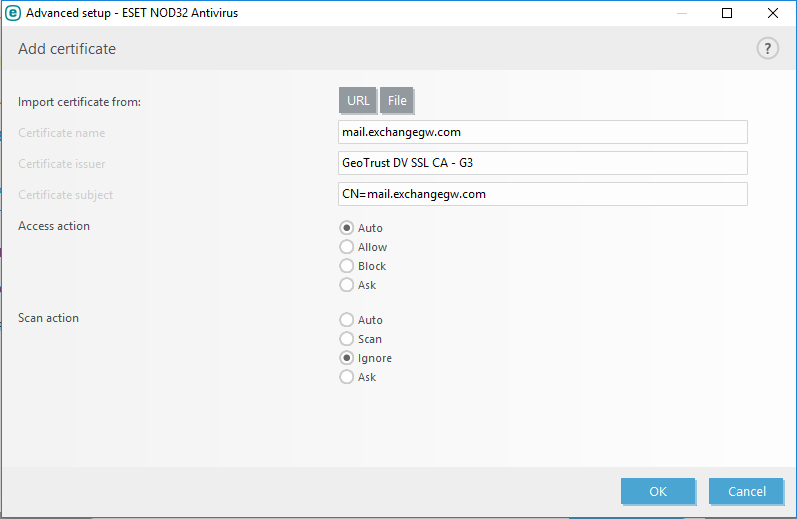The height and width of the screenshot is (519, 797).
Task: Import certificate from File
Action: coord(397,101)
